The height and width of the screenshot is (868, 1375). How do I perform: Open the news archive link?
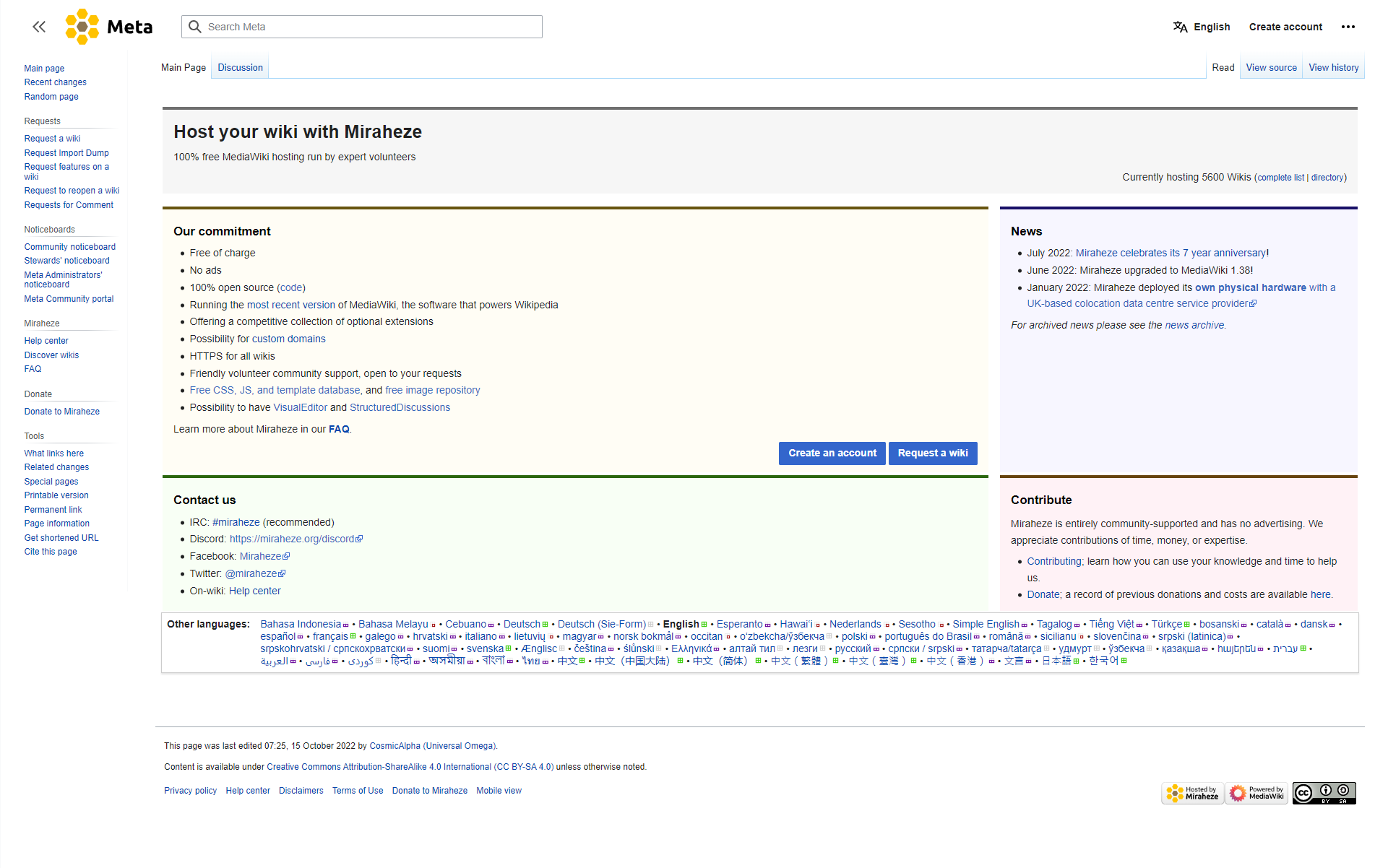point(1194,325)
